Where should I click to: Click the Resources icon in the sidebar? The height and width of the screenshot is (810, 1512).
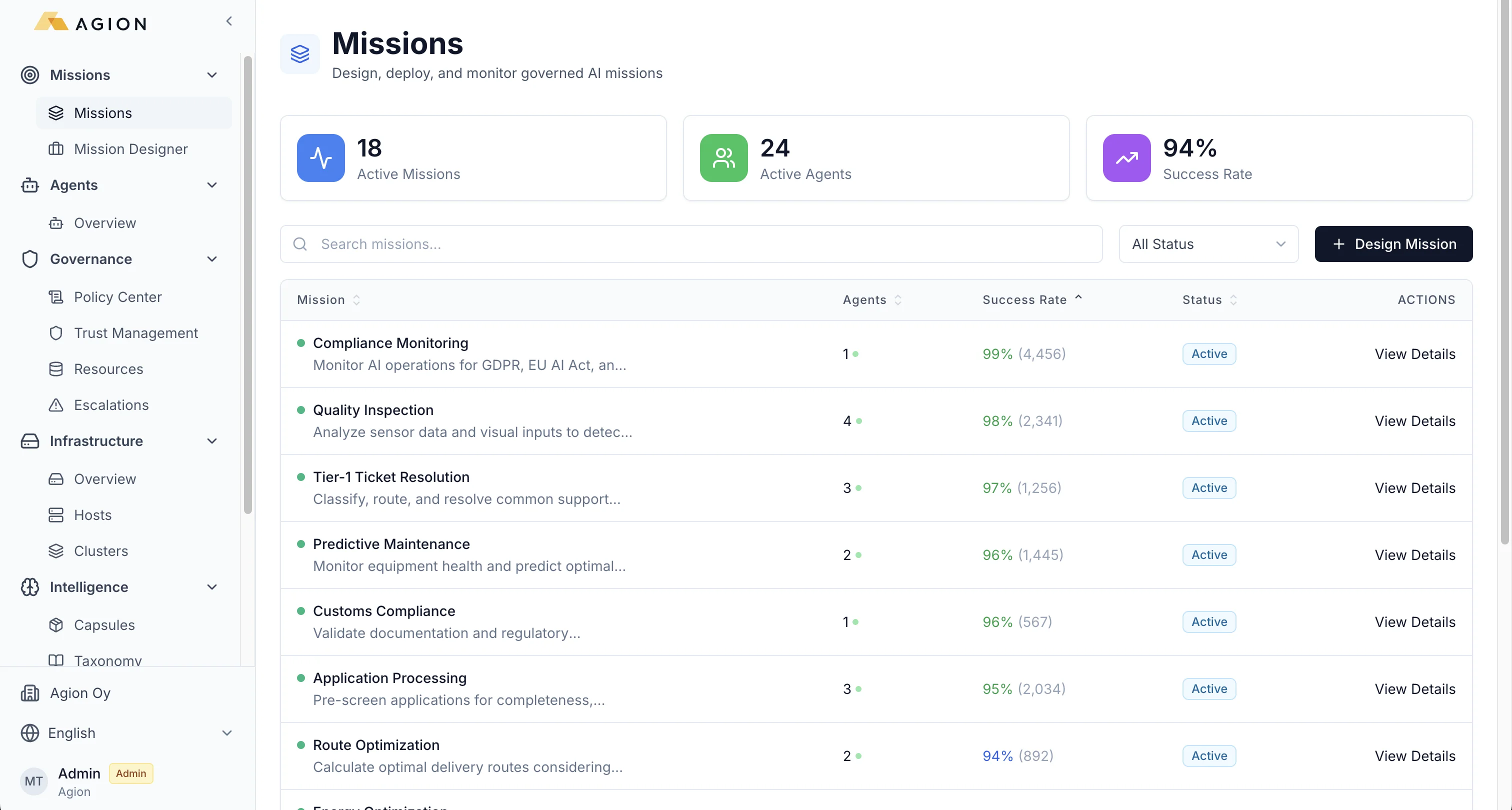[56, 369]
